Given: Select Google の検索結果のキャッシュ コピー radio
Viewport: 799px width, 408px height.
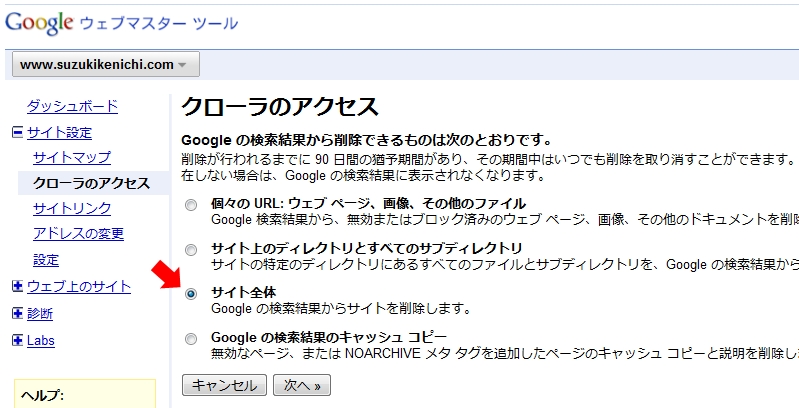Looking at the screenshot, I should [191, 339].
